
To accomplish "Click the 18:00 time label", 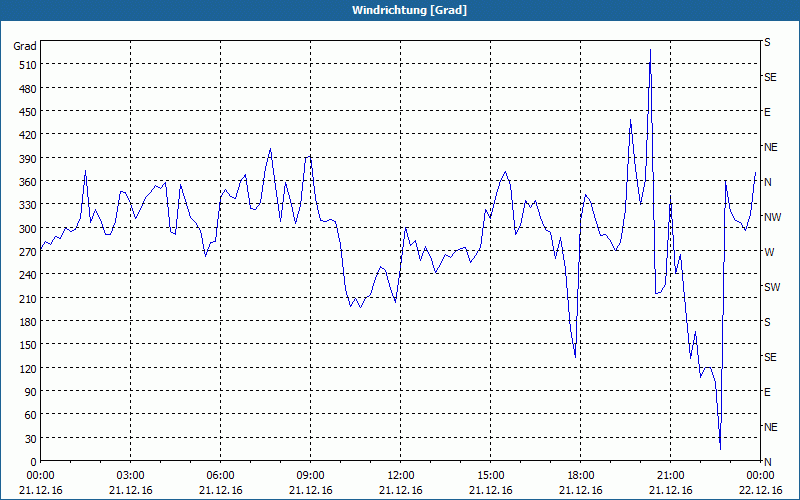I will 581,476.
